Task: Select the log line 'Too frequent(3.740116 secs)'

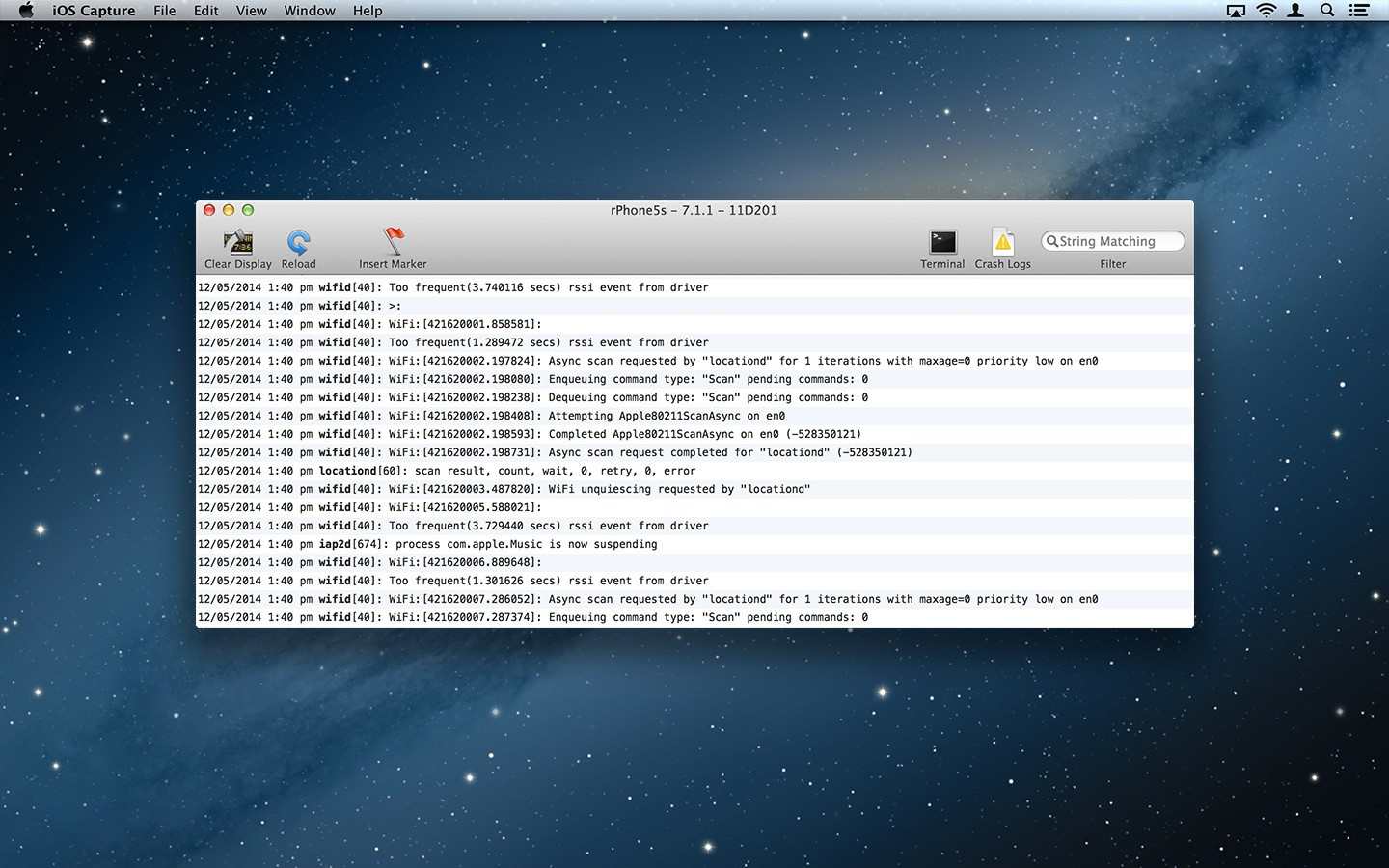Action: (694, 287)
